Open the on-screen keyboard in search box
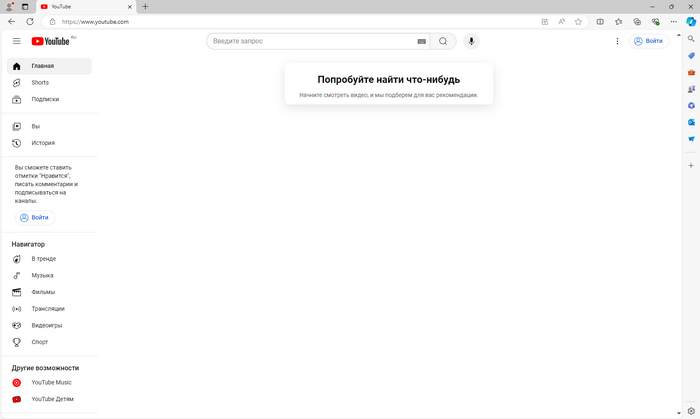700x419 pixels. pyautogui.click(x=421, y=41)
